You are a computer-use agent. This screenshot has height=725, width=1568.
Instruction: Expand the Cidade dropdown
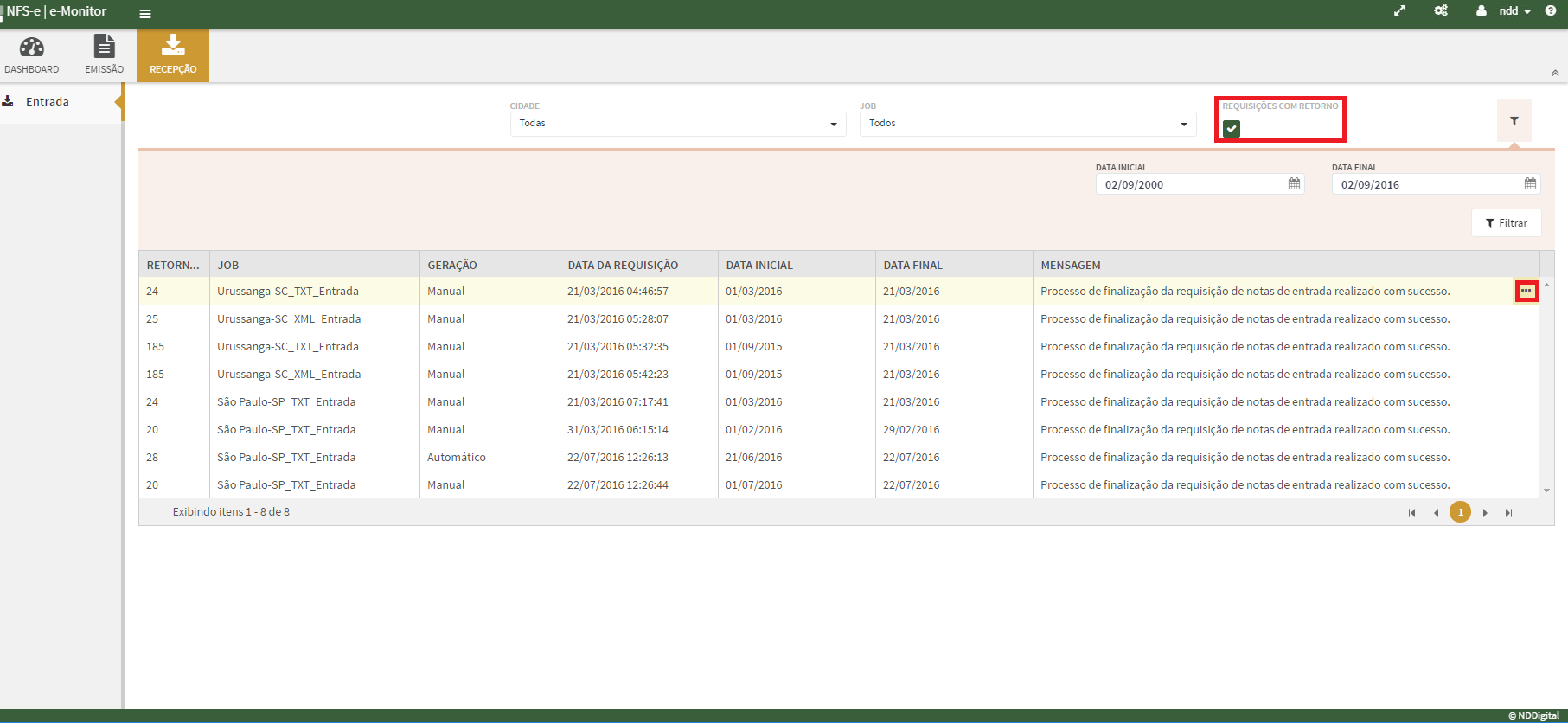tap(678, 124)
